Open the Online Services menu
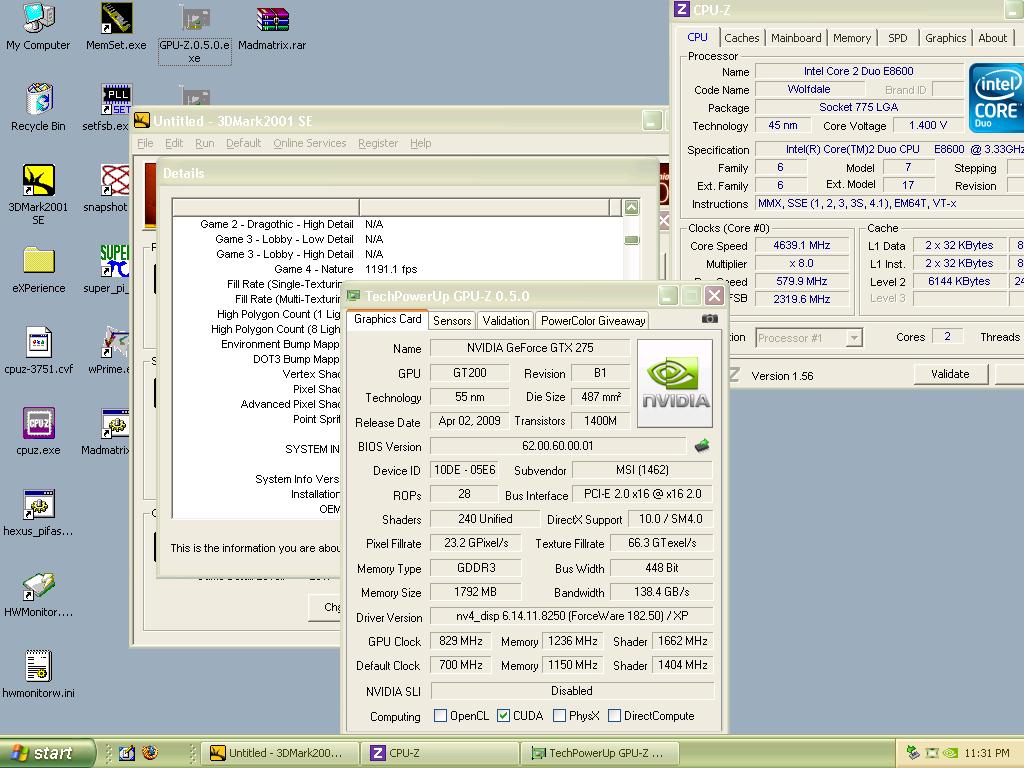 pyautogui.click(x=309, y=143)
